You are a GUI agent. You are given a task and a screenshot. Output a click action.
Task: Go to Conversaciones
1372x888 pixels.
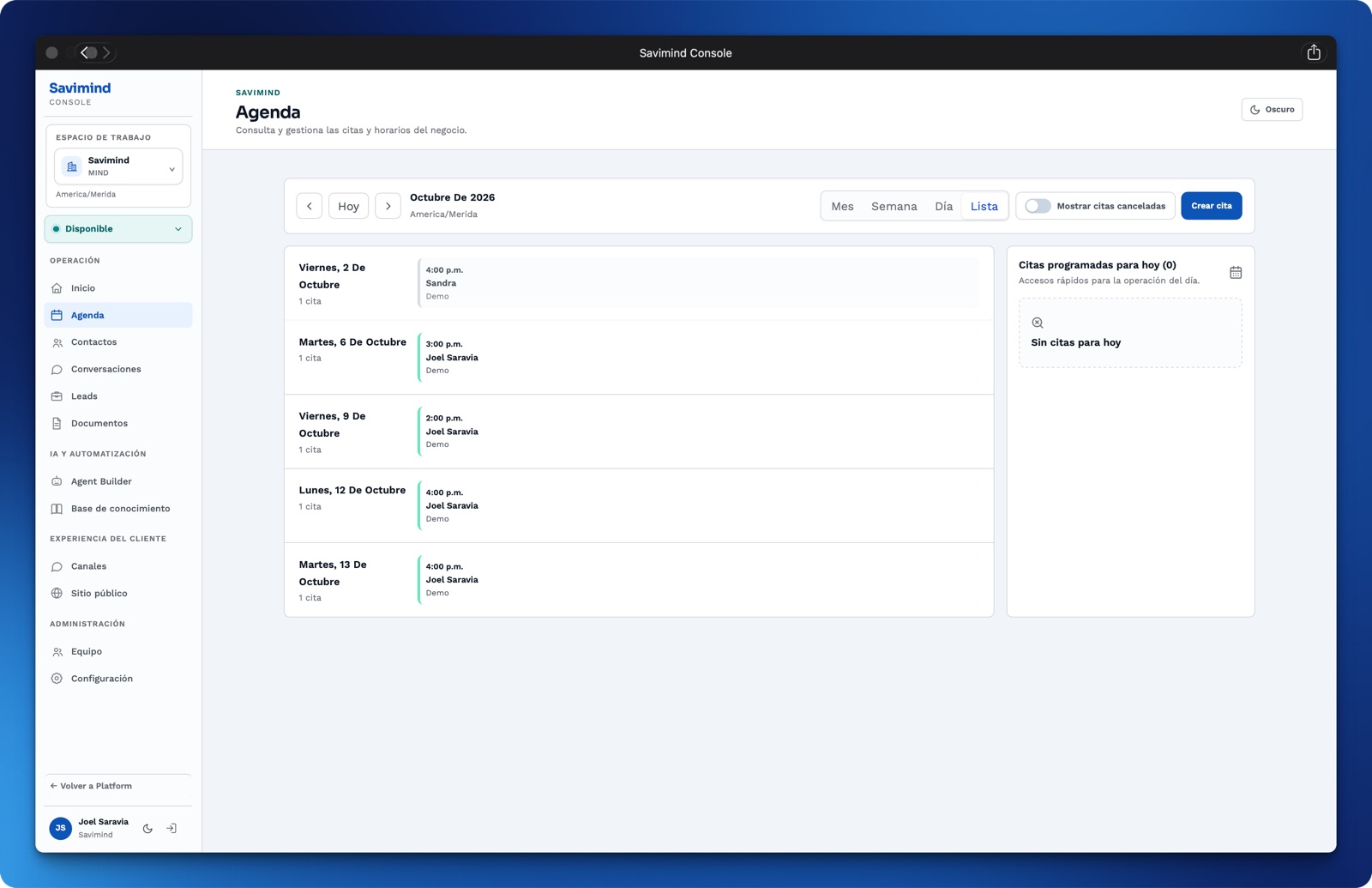118,369
